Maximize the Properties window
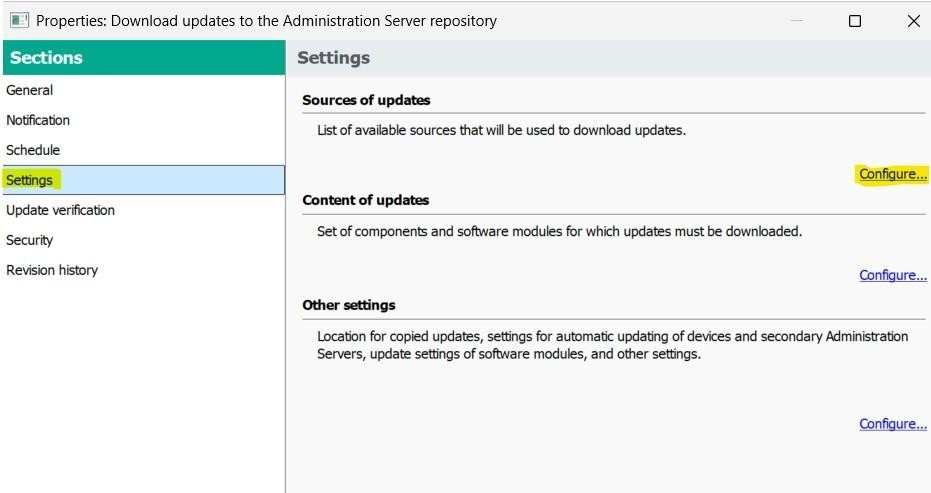The height and width of the screenshot is (493, 931). pyautogui.click(x=855, y=20)
